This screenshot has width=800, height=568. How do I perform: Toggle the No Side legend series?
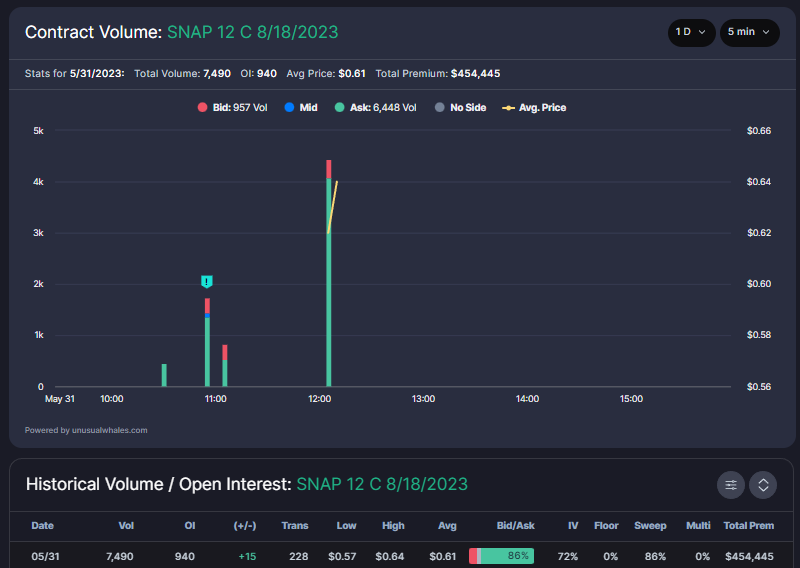(x=460, y=108)
